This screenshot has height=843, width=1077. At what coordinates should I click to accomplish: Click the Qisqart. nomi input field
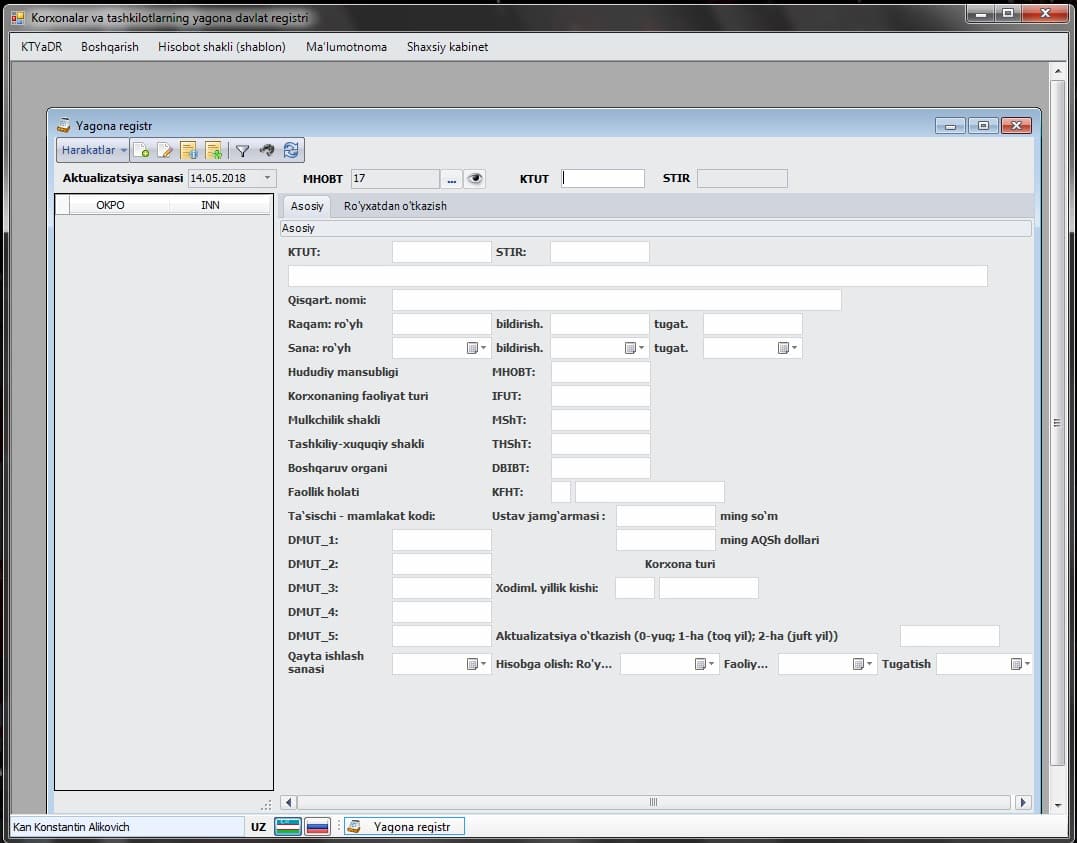pos(616,300)
